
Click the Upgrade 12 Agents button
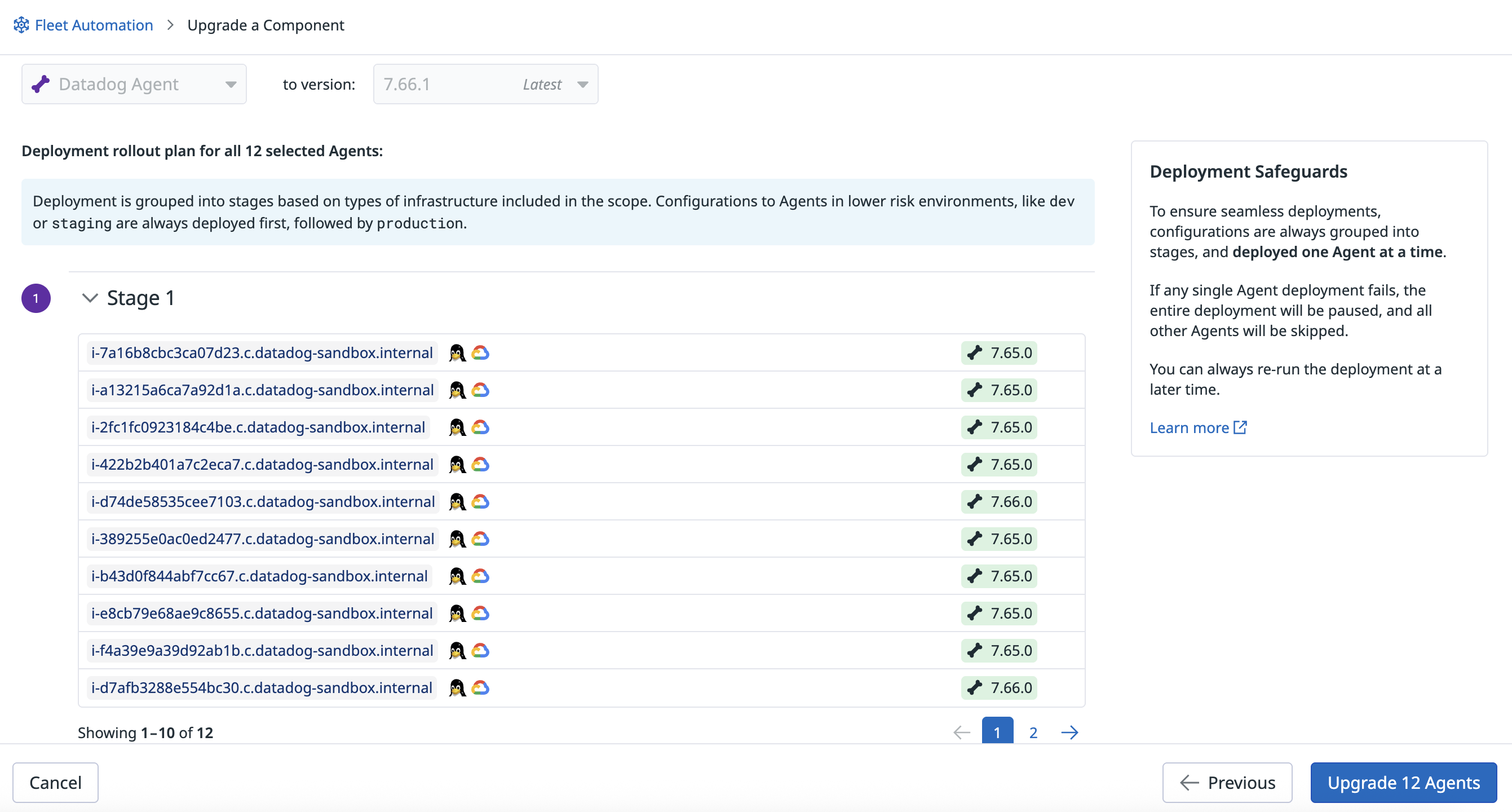click(1403, 782)
